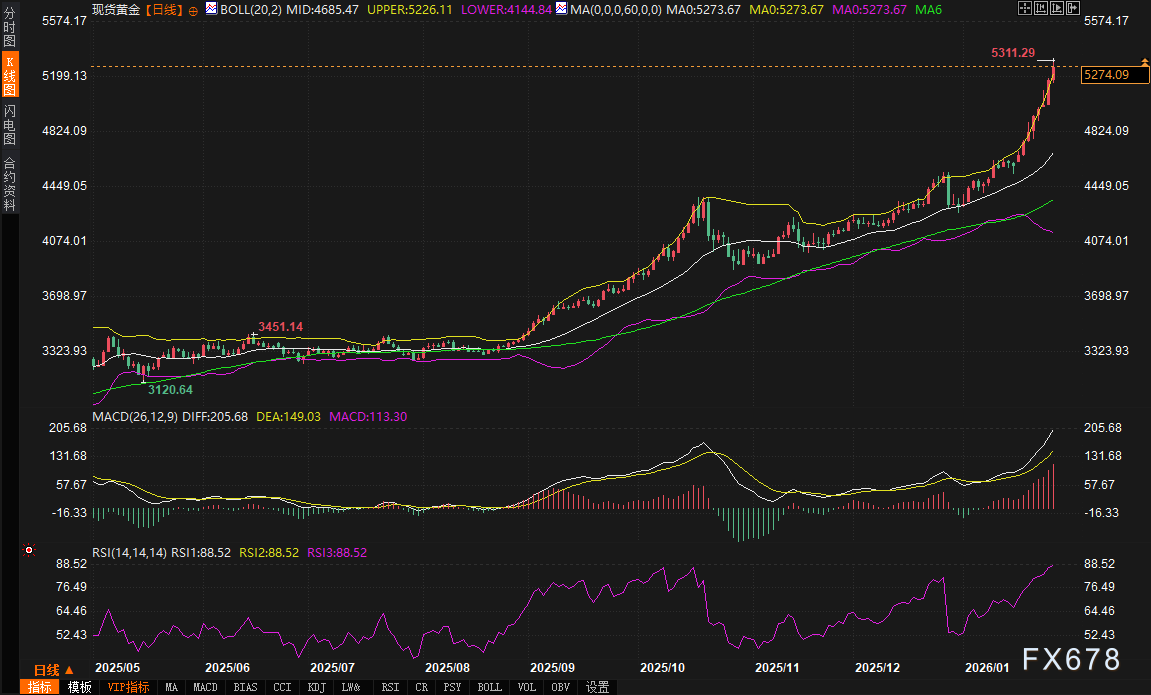Enable the CCI indicator

coord(282,687)
